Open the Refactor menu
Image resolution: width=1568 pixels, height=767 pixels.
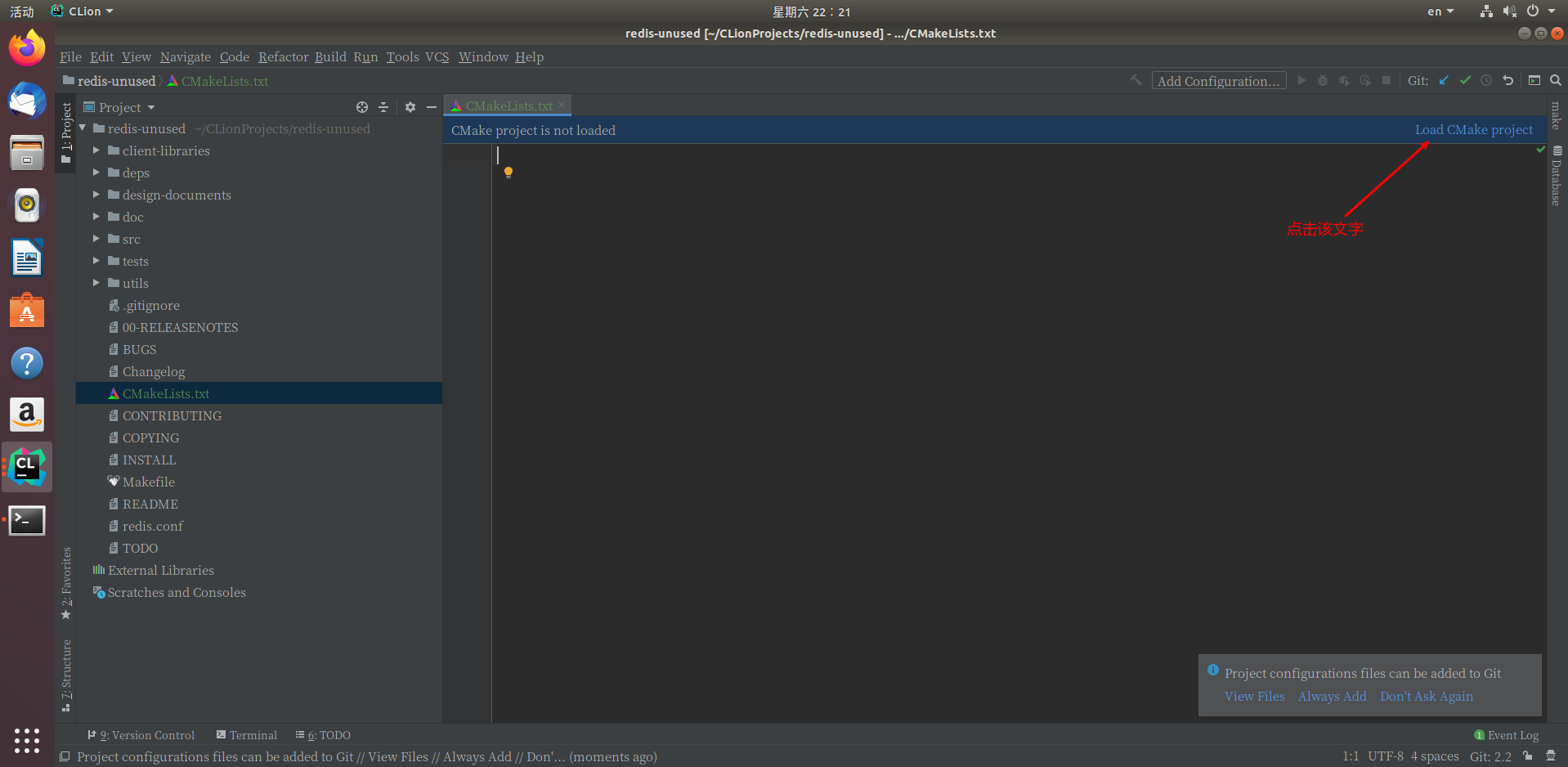(x=283, y=56)
